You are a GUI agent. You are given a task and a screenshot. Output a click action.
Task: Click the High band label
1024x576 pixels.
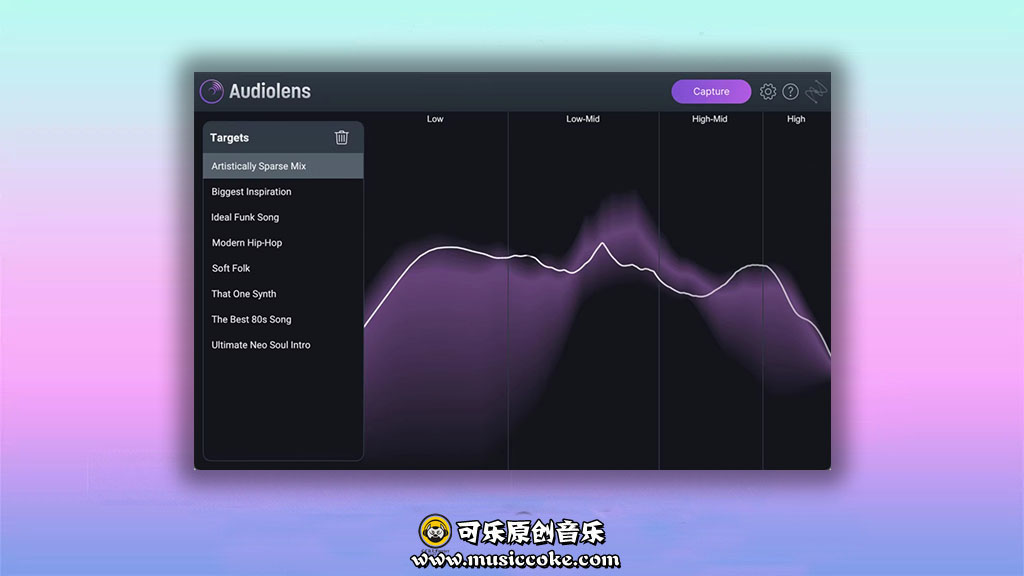tap(796, 119)
